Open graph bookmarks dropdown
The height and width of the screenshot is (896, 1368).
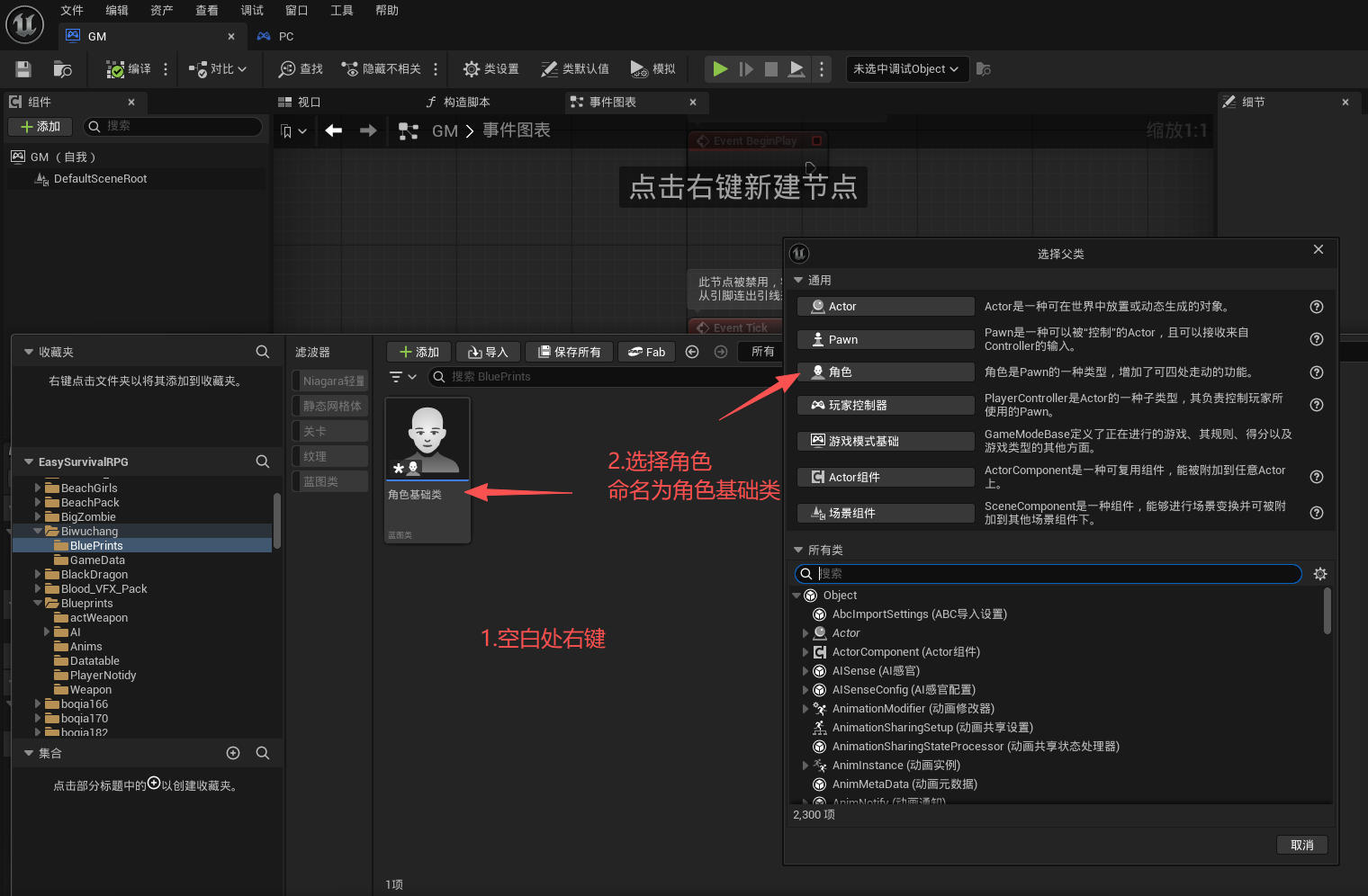coord(293,131)
